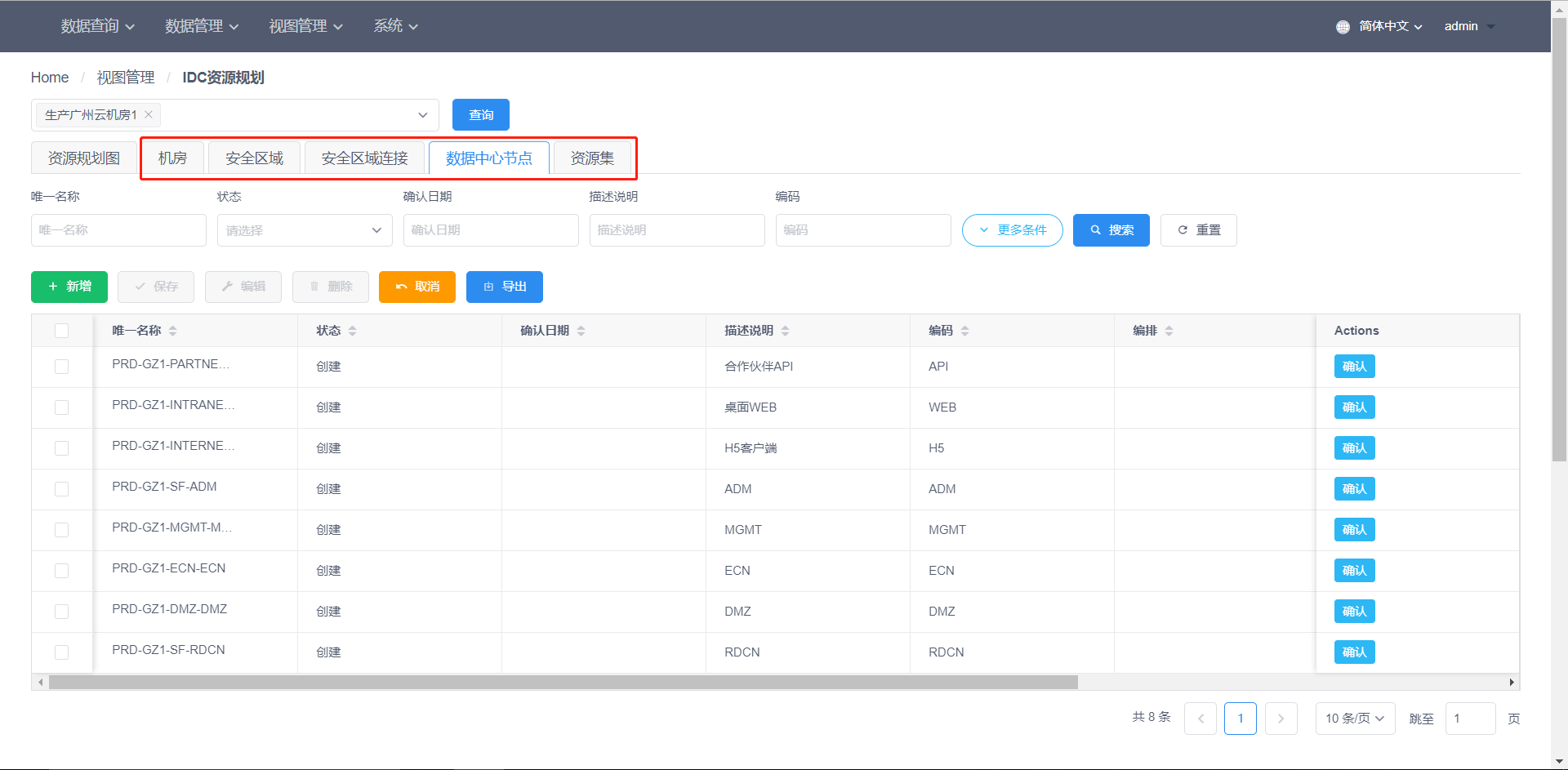
Task: Click the 新增 add button
Action: pos(69,287)
